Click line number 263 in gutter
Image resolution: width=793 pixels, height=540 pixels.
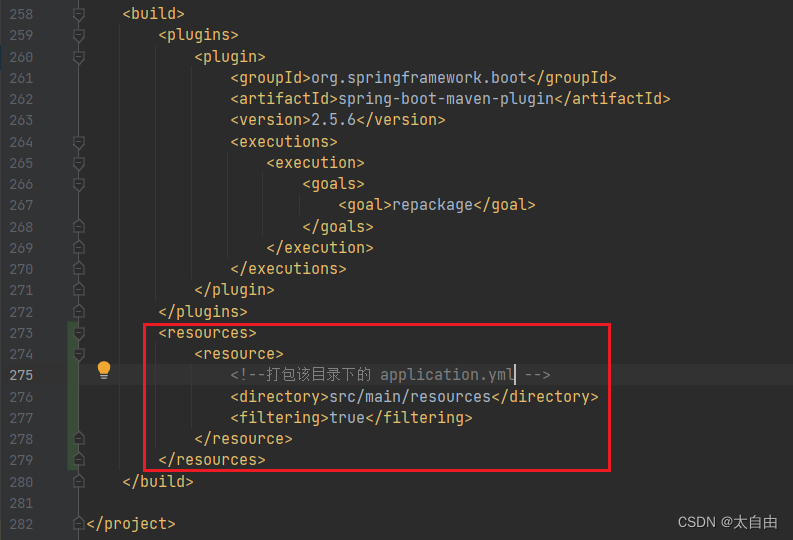point(21,120)
